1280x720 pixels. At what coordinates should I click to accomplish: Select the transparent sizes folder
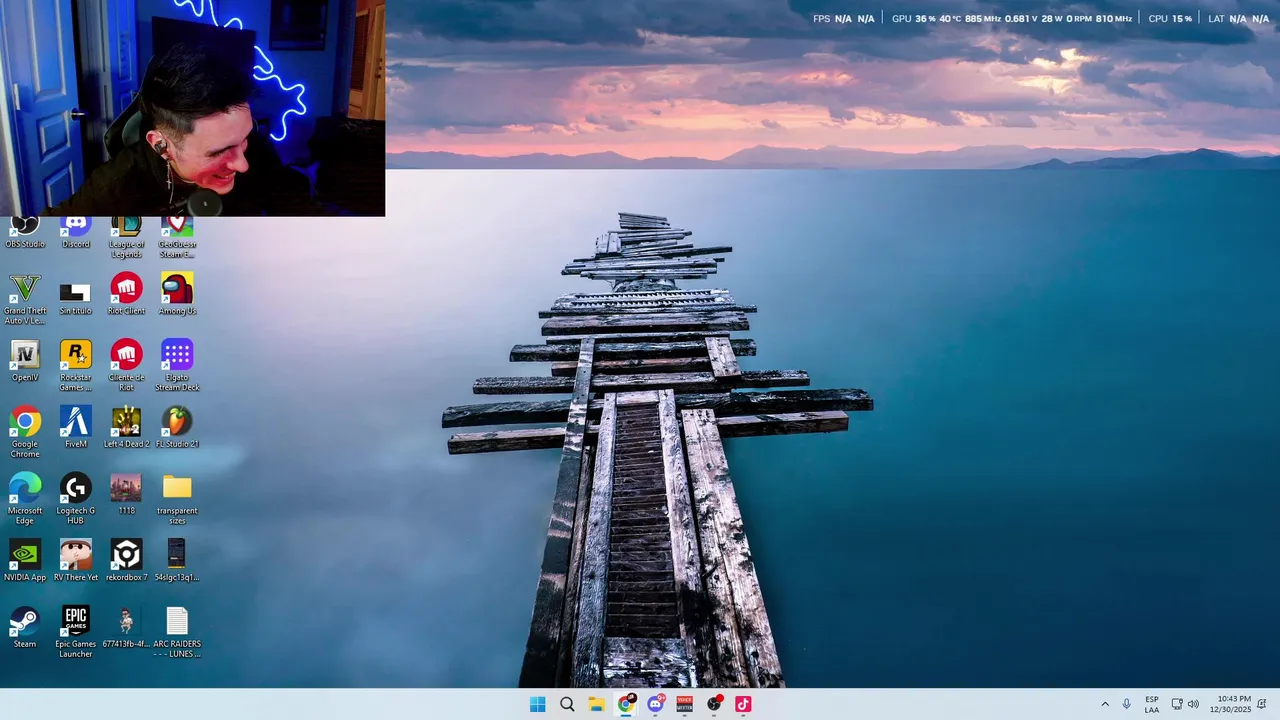(177, 499)
